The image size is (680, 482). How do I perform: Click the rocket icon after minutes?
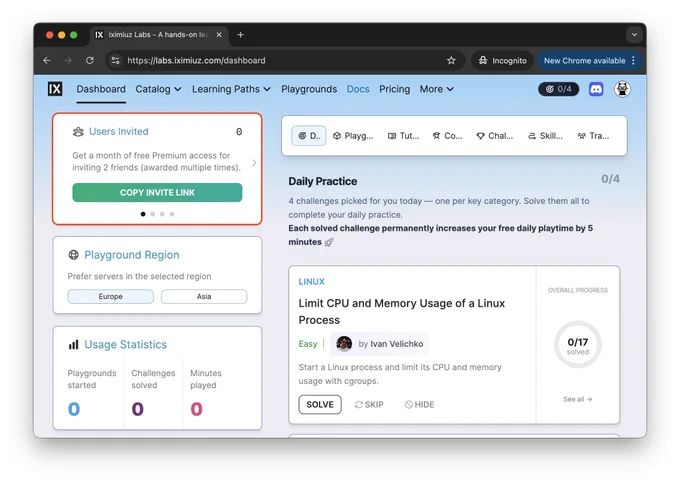[x=329, y=242]
